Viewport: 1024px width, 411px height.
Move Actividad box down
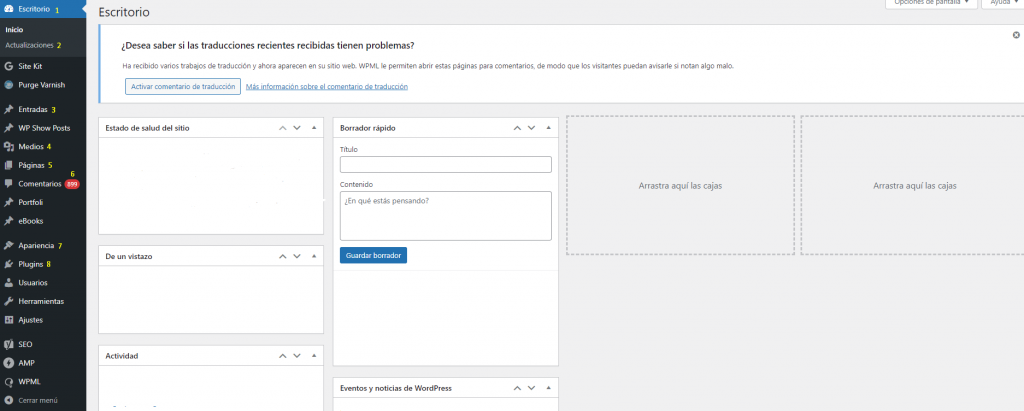click(297, 356)
